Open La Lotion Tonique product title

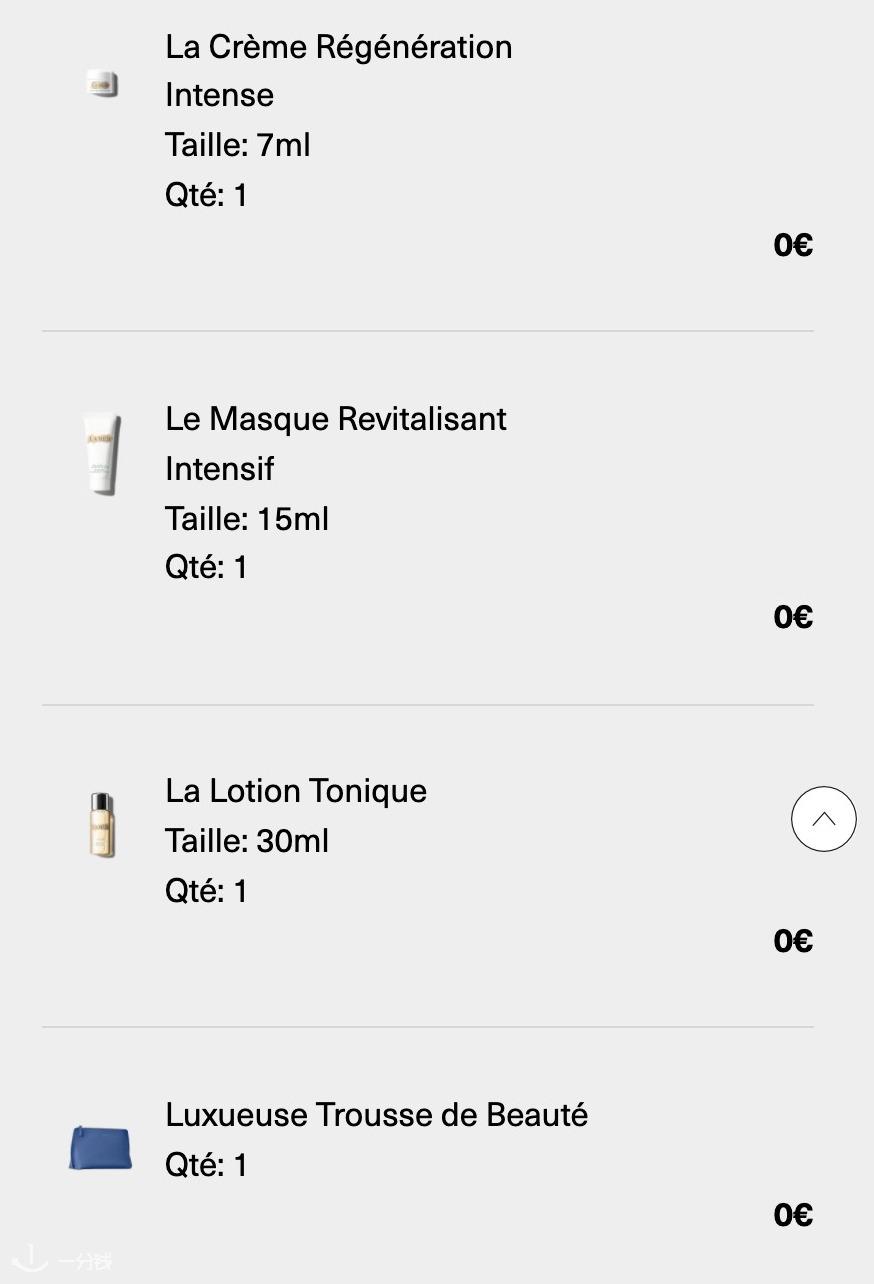click(x=296, y=791)
